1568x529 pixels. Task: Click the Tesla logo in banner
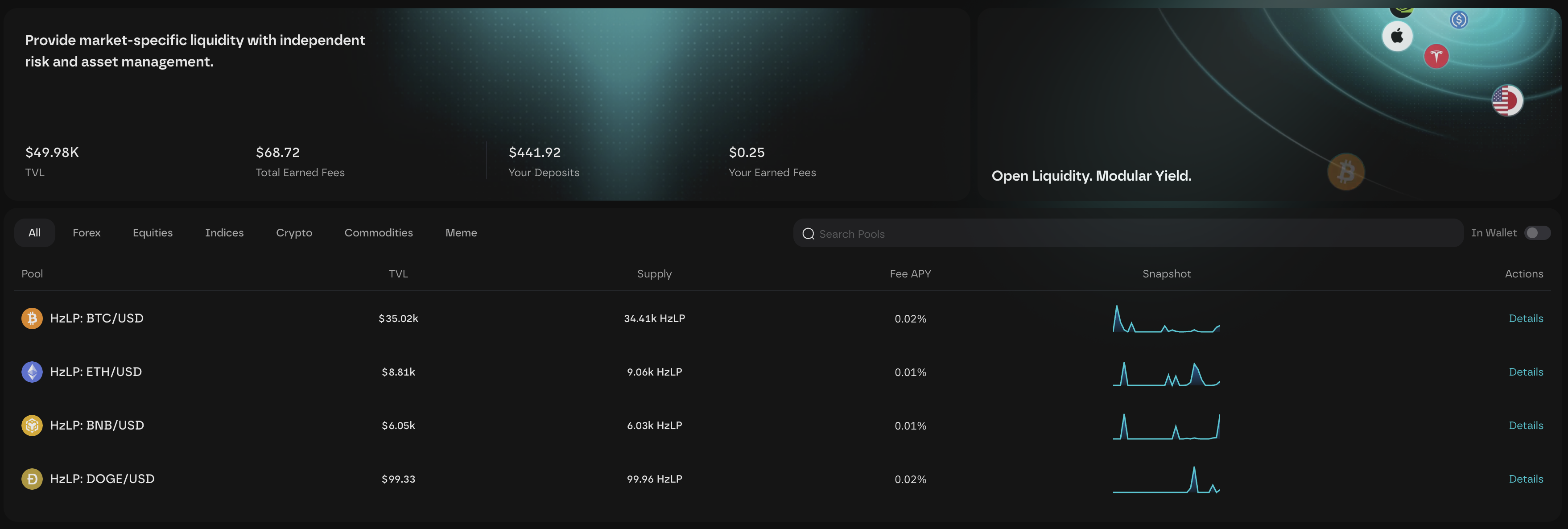pyautogui.click(x=1436, y=57)
